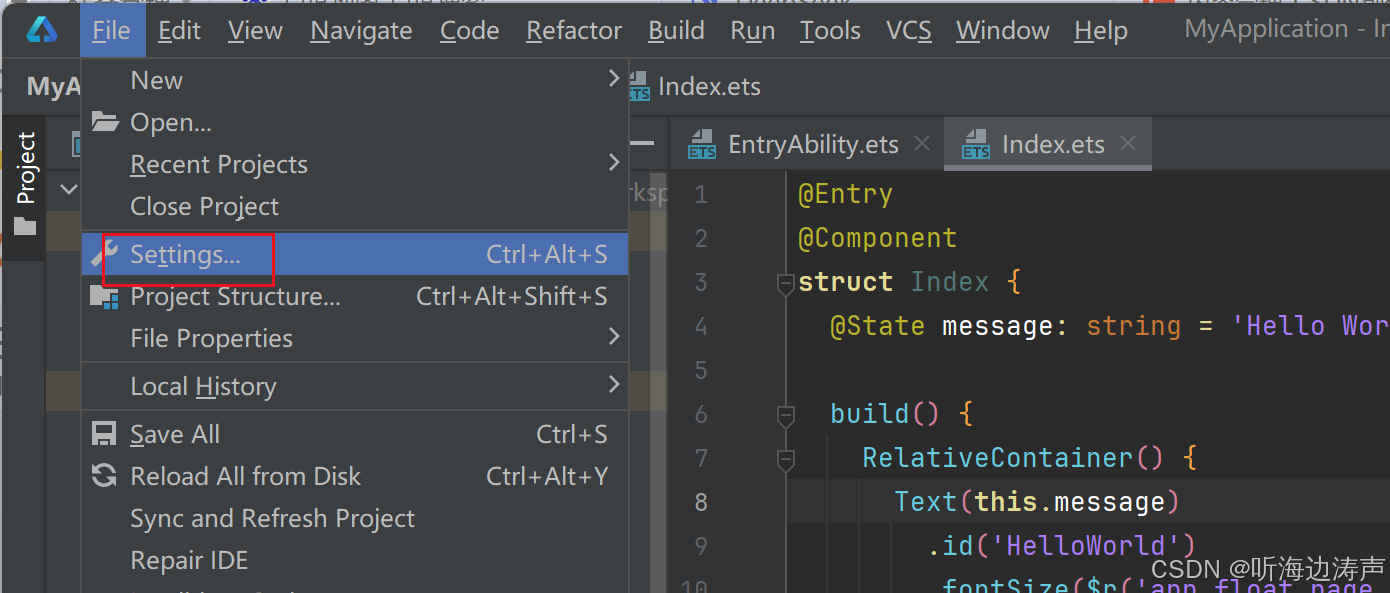
Task: Click the .id('HelloWorld') code line
Action: tap(1061, 546)
